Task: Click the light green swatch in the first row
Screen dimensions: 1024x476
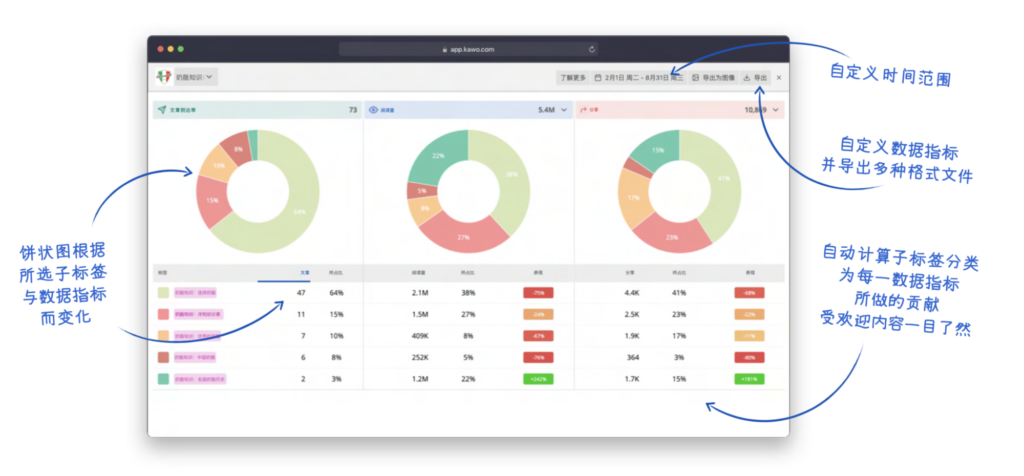Action: tap(163, 293)
